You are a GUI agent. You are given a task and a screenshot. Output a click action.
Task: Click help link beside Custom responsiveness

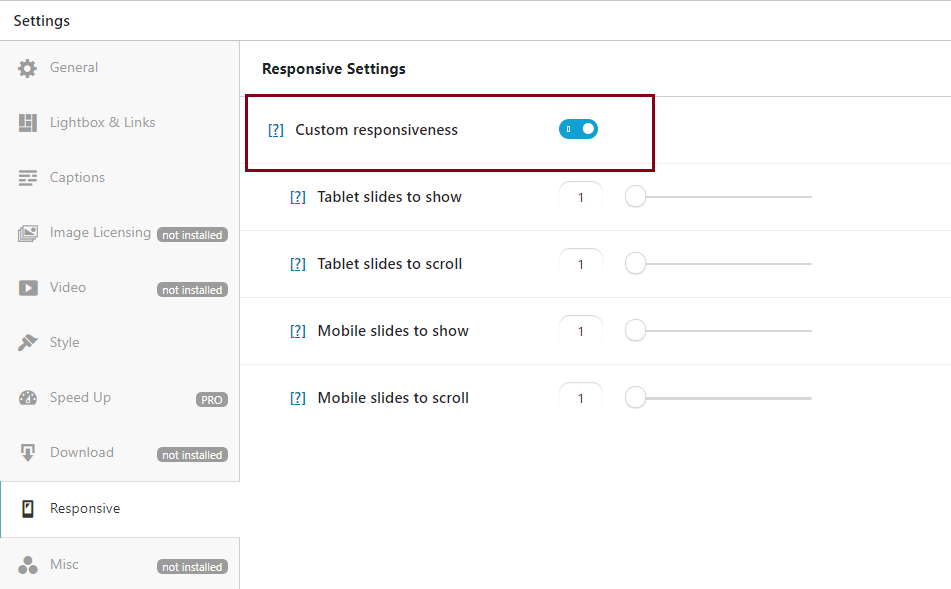(x=276, y=130)
